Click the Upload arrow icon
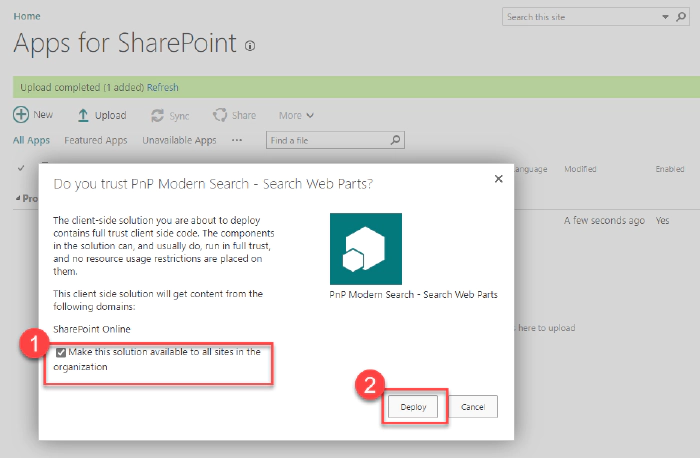The height and width of the screenshot is (458, 700). tap(83, 115)
